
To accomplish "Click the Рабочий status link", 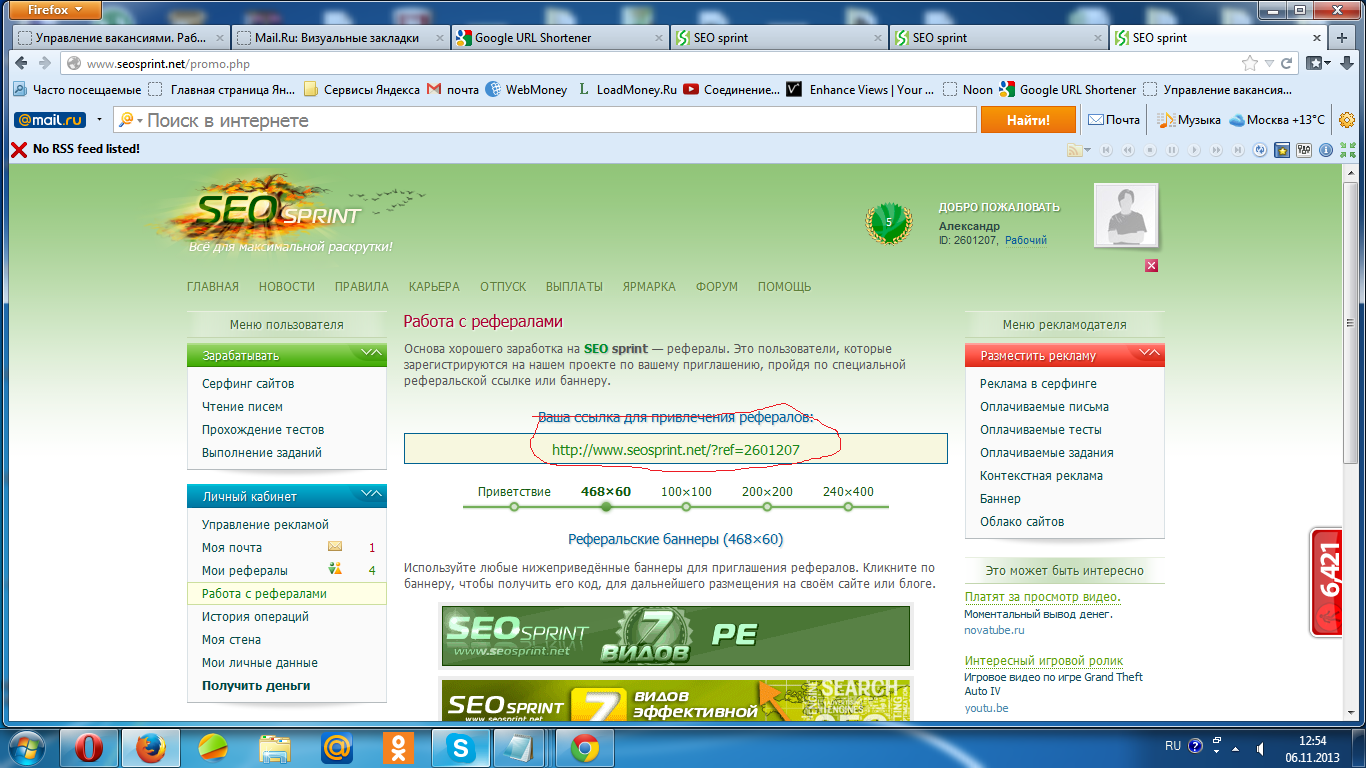I will (1026, 240).
